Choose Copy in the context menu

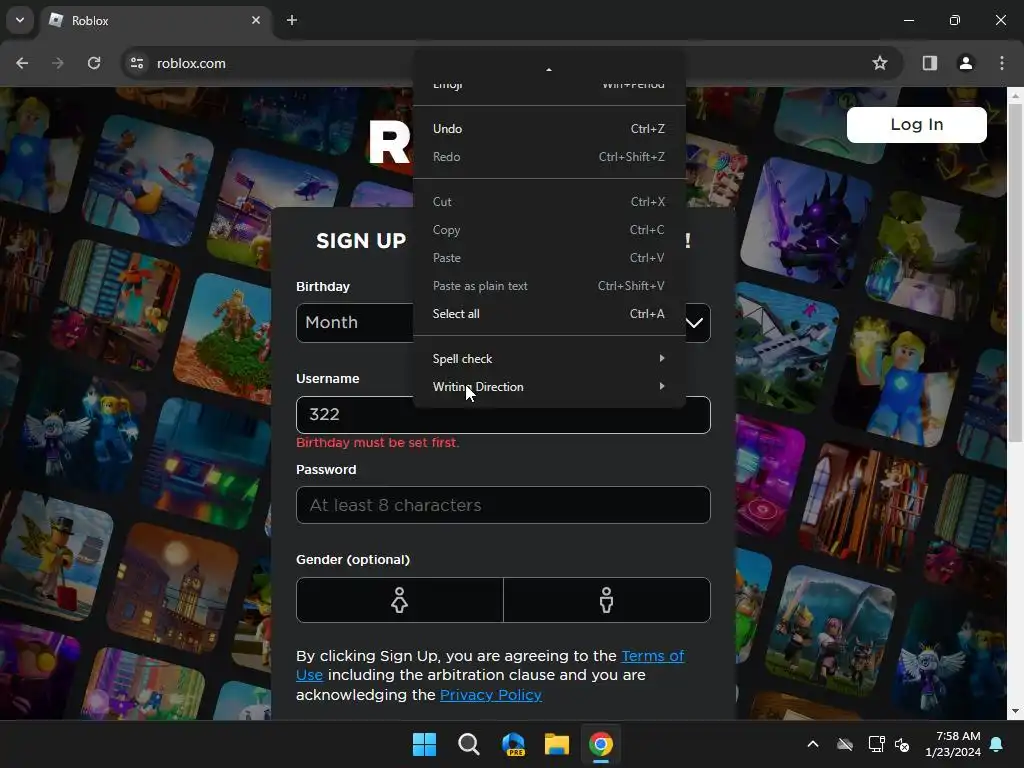pyautogui.click(x=549, y=230)
